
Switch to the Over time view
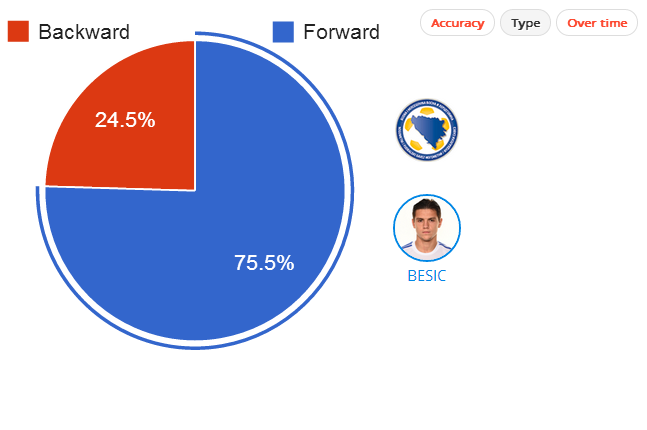click(597, 23)
